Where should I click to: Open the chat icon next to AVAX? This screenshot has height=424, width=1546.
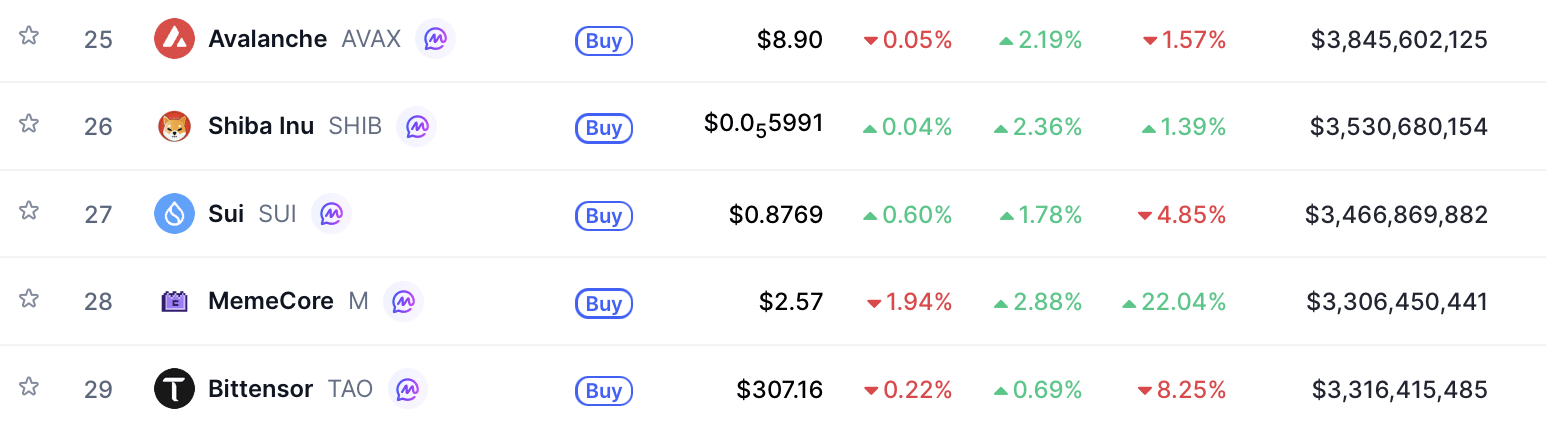435,39
